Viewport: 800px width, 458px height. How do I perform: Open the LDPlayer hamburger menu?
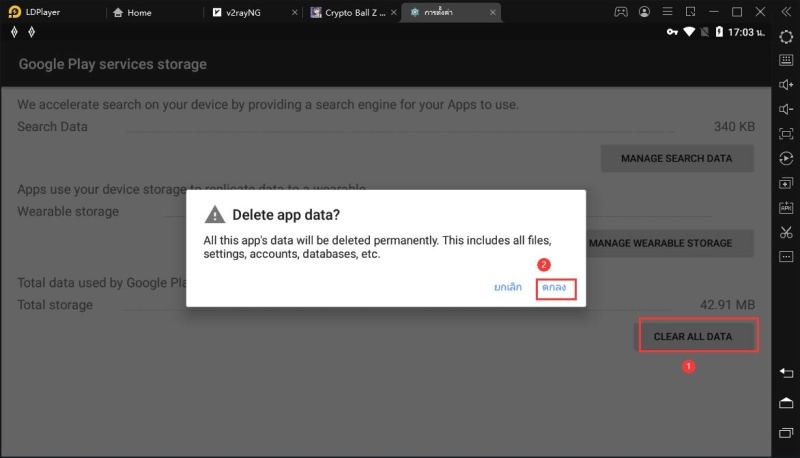[667, 12]
